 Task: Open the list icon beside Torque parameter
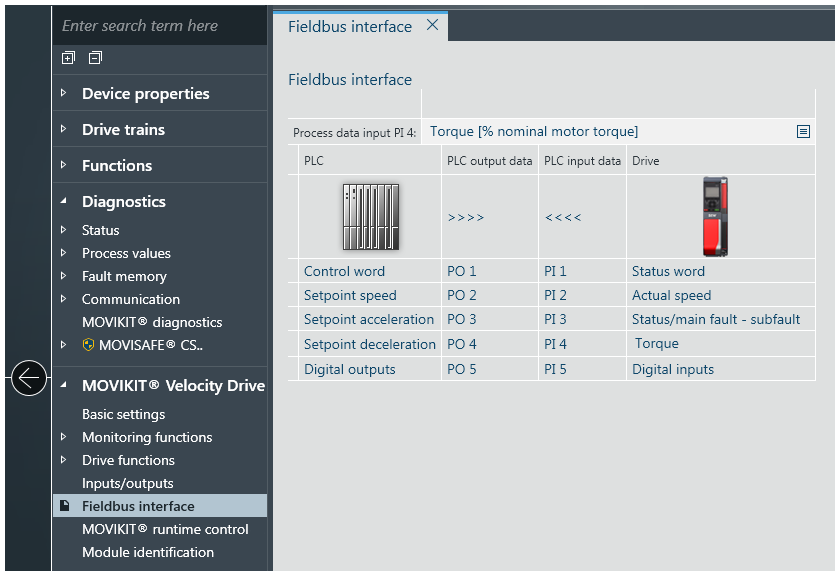click(x=802, y=132)
